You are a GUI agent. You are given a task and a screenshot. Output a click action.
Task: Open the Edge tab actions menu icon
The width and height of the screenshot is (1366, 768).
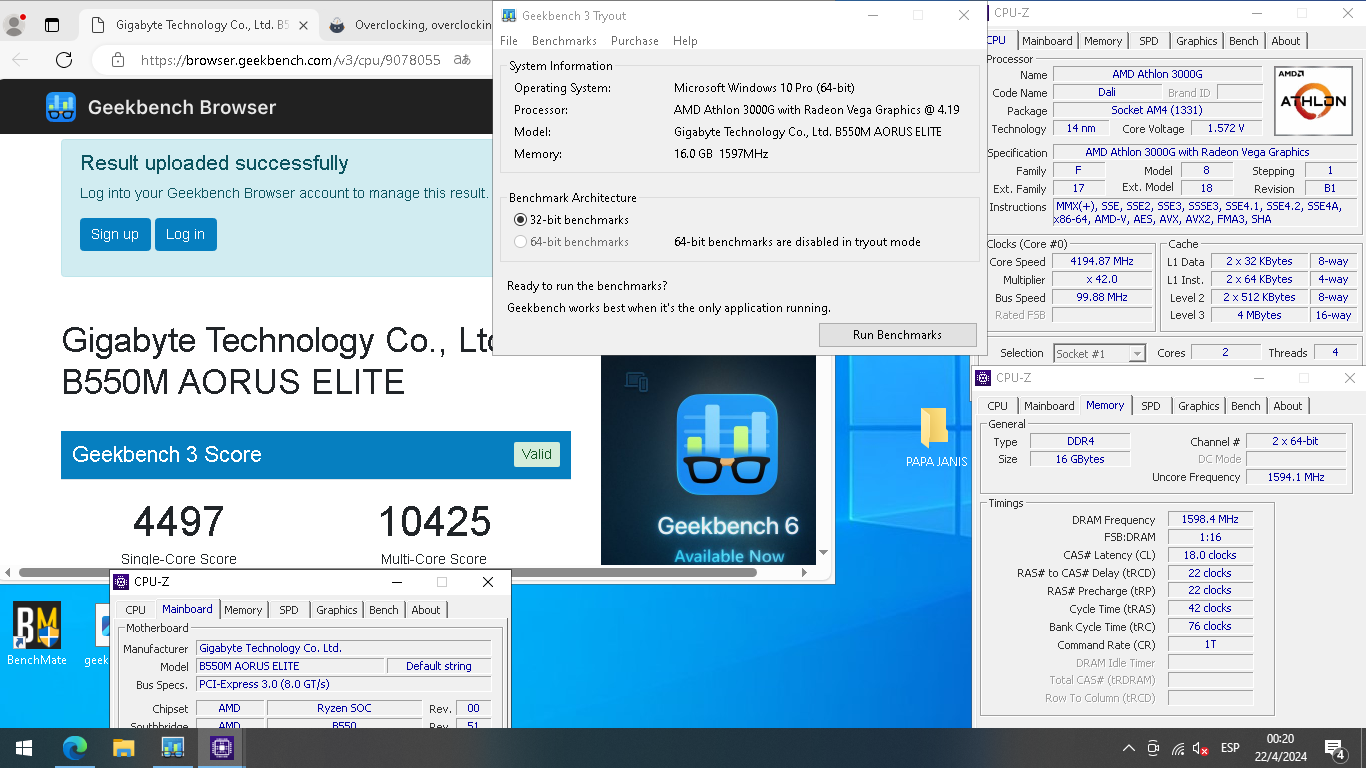point(52,25)
